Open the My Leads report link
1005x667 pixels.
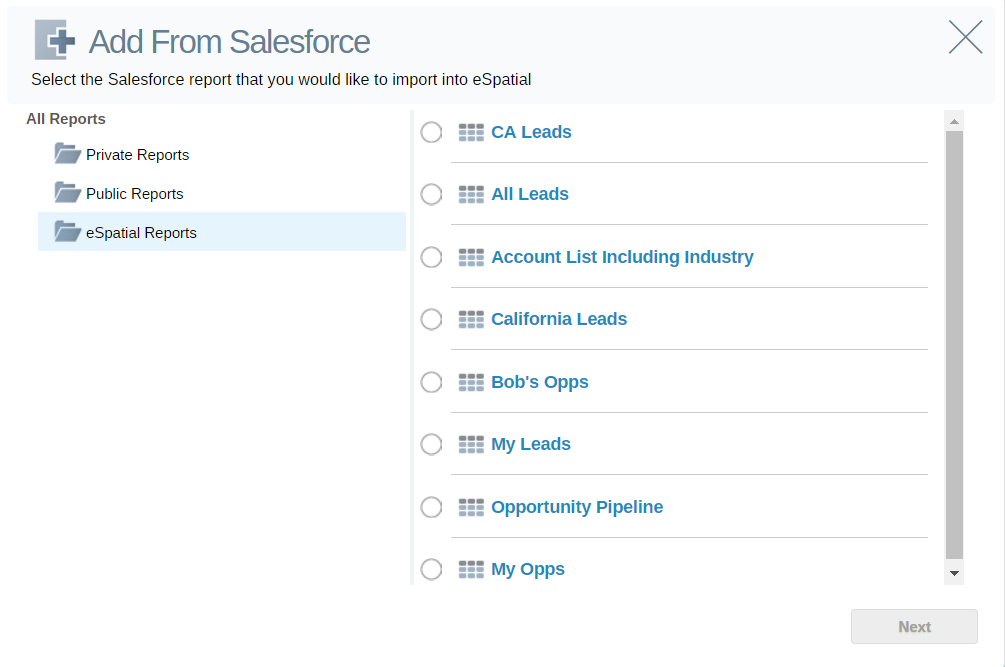click(x=531, y=445)
